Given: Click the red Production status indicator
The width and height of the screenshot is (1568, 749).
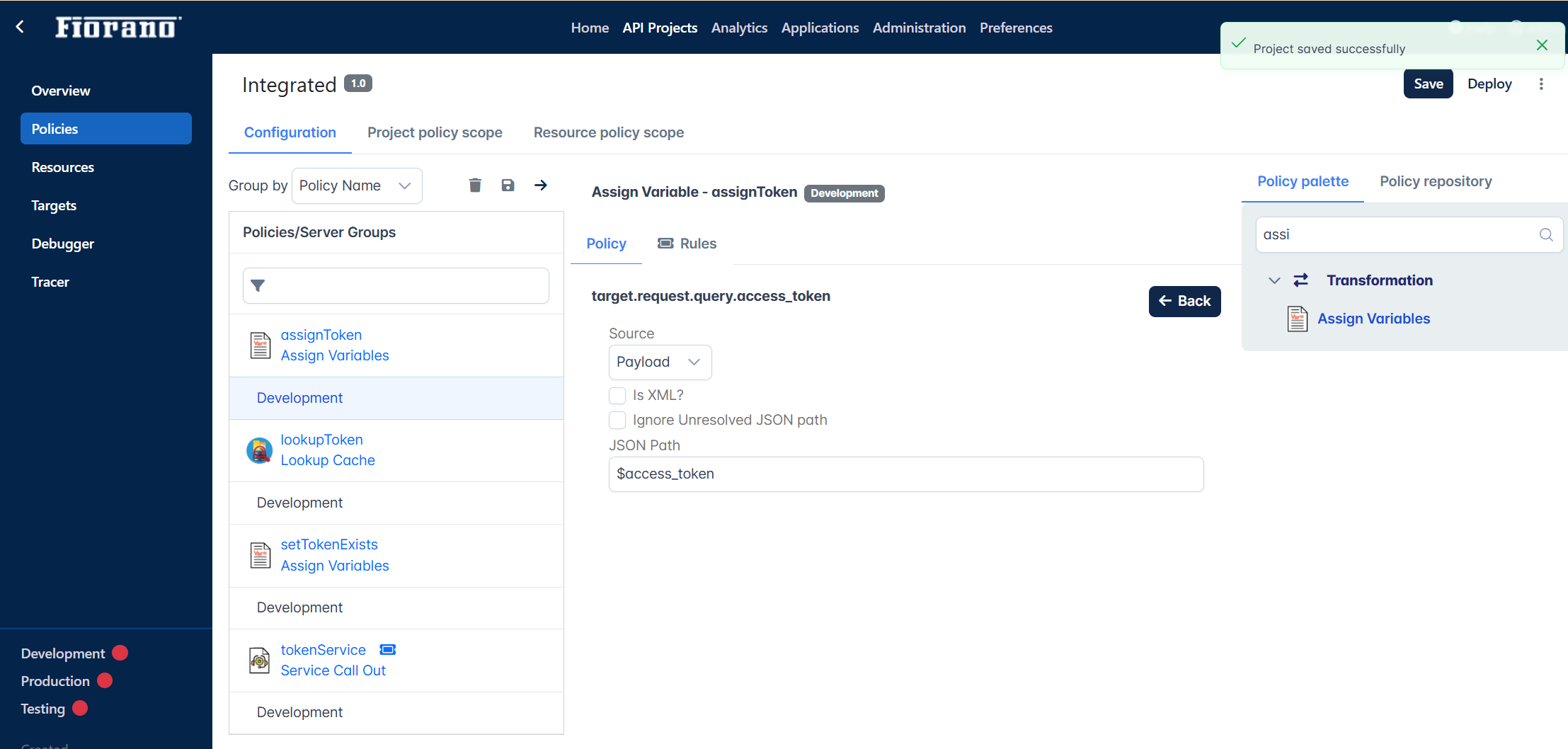Looking at the screenshot, I should point(105,680).
